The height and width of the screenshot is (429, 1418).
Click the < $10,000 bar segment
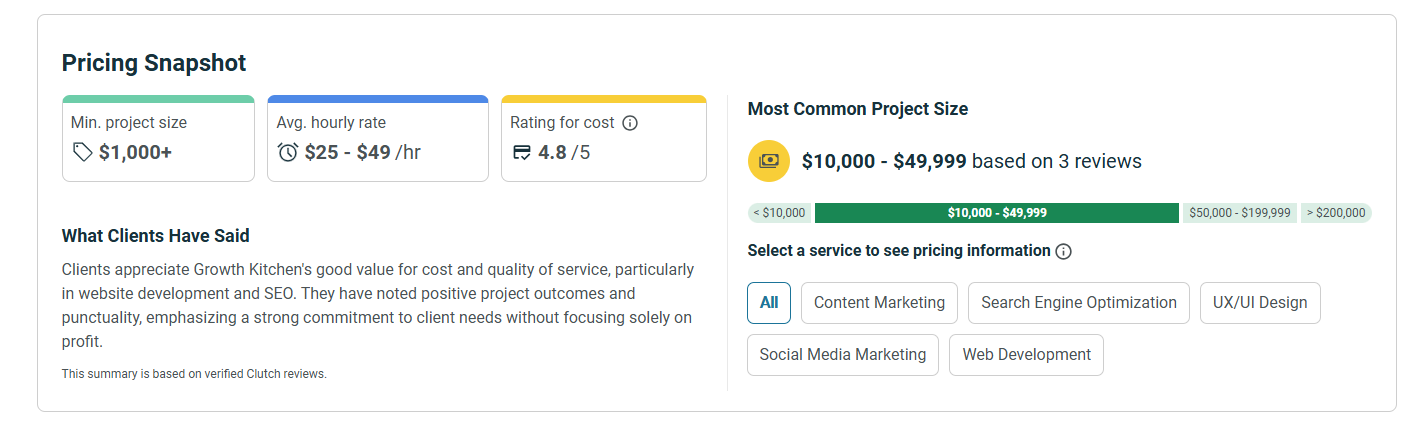click(779, 213)
